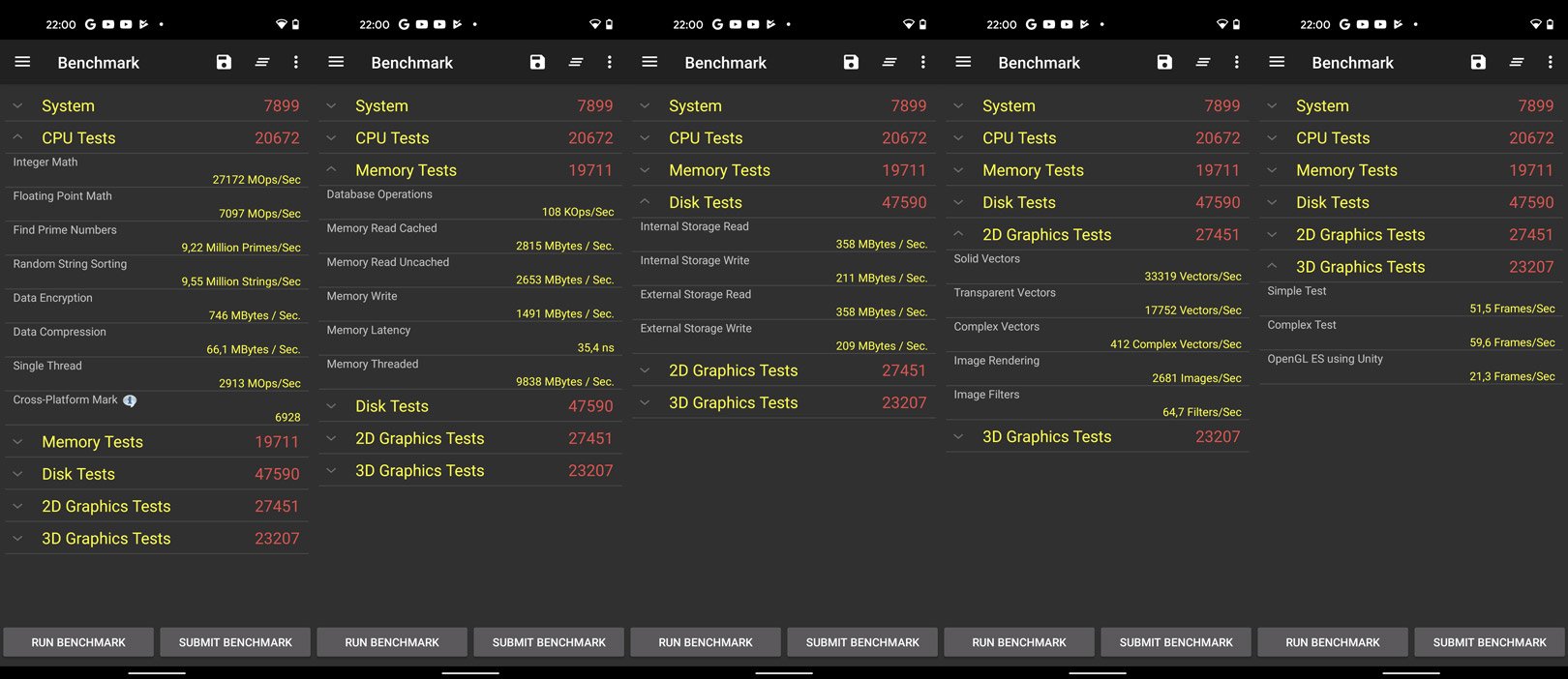1568x679 pixels.
Task: Tap RUN BENCHMARK on the CPU results screen
Action: click(x=78, y=642)
